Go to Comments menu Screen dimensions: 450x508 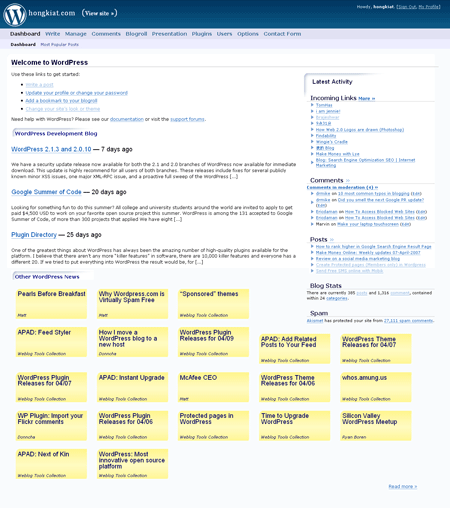coord(106,34)
